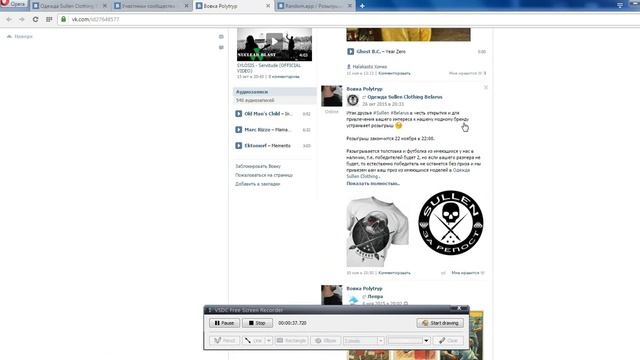
Task: Click Комментировать under Ghost B.C. post
Action: click(394, 73)
